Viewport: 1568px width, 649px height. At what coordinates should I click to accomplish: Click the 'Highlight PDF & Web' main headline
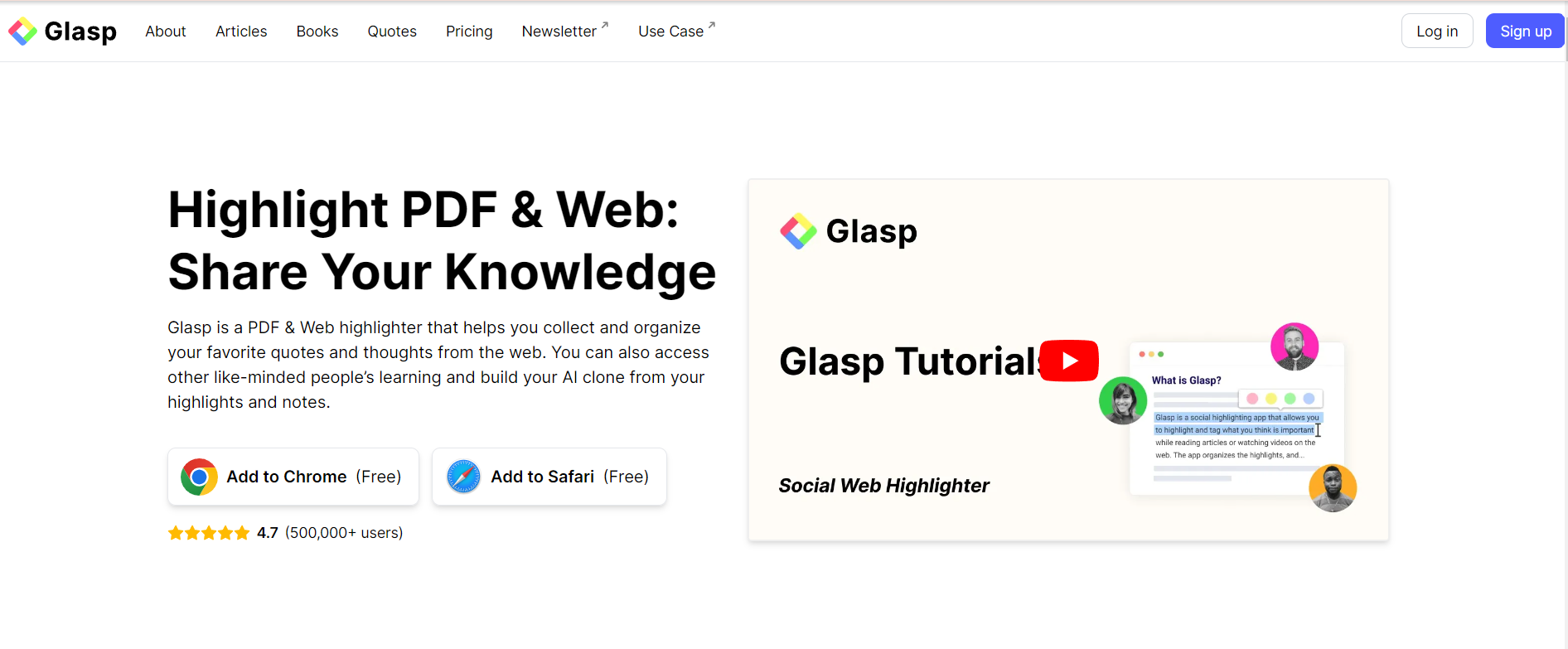pyautogui.click(x=442, y=240)
